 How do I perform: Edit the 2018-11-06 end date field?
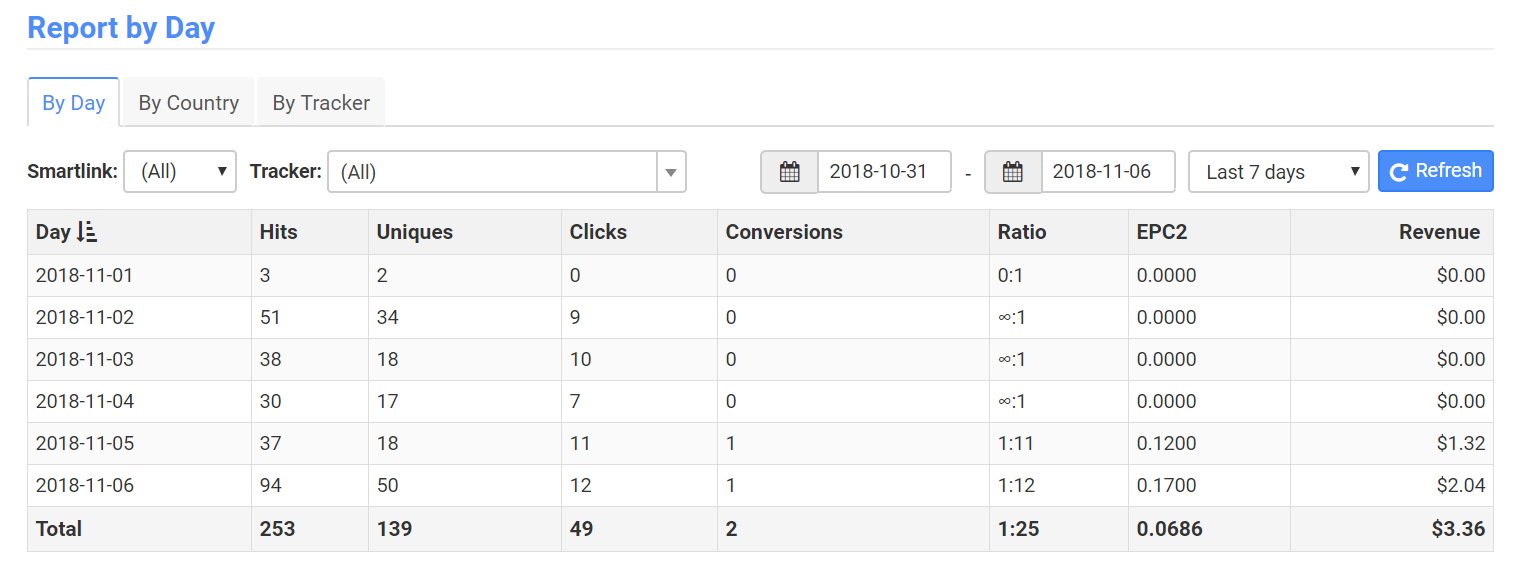click(1108, 172)
